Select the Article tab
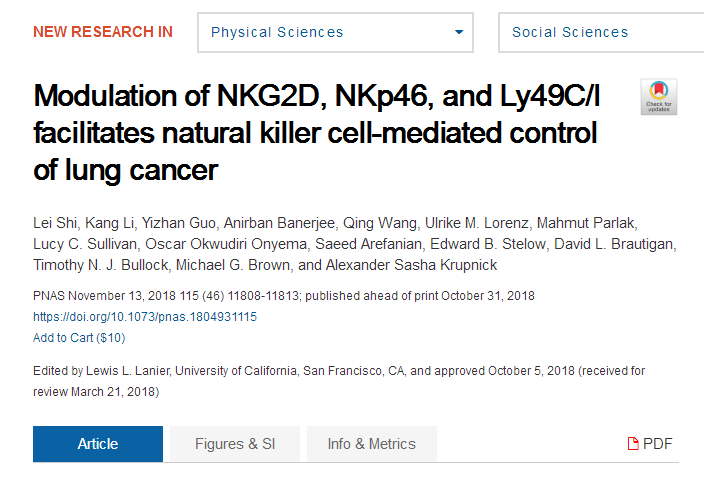704x487 pixels. [98, 443]
